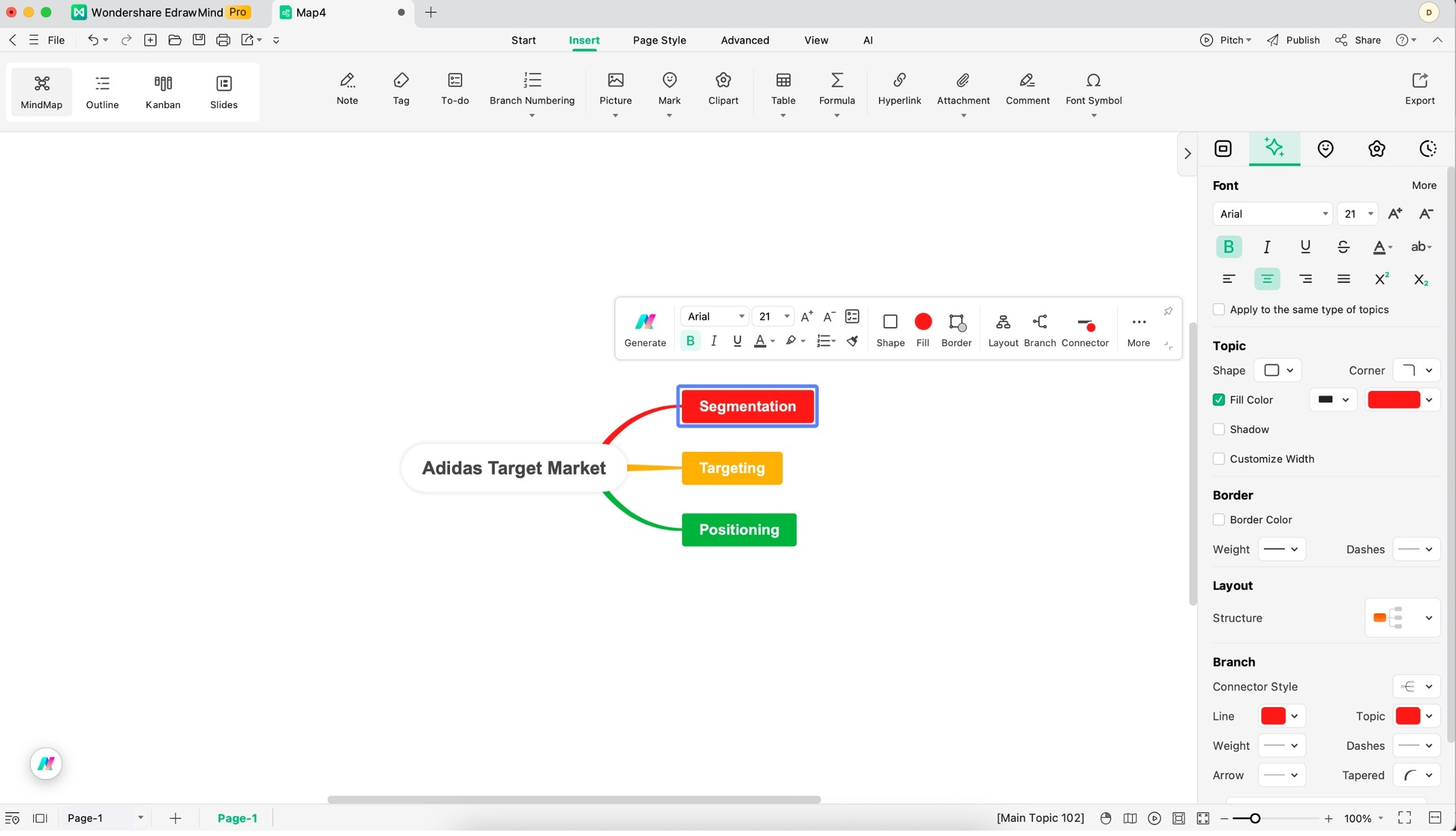The height and width of the screenshot is (836, 1456).
Task: Open the Tapered dropdown
Action: (1416, 776)
